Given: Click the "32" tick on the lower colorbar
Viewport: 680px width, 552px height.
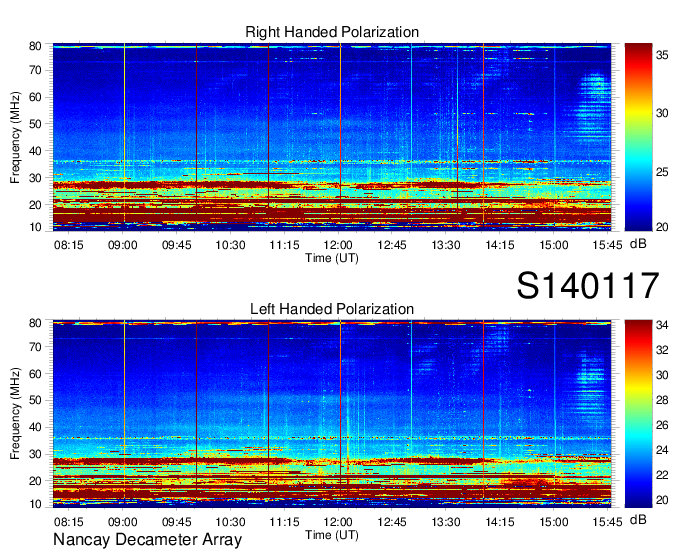Looking at the screenshot, I should point(662,350).
